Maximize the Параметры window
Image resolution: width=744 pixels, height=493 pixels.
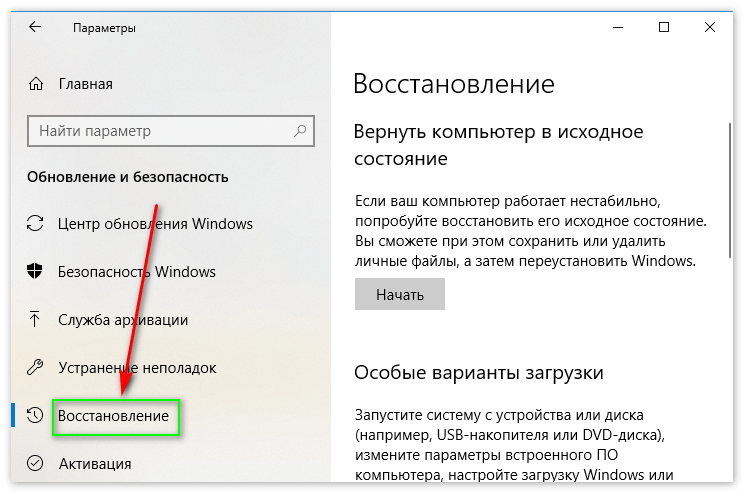pyautogui.click(x=664, y=28)
